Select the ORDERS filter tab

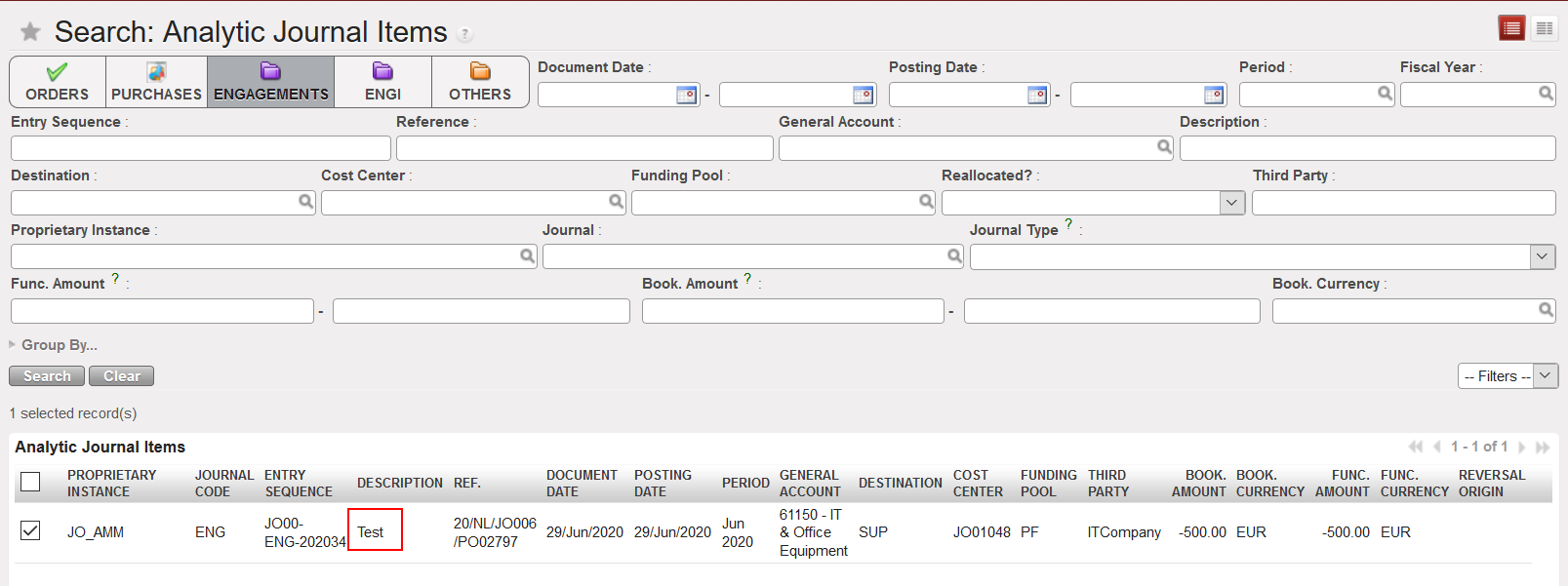point(58,82)
